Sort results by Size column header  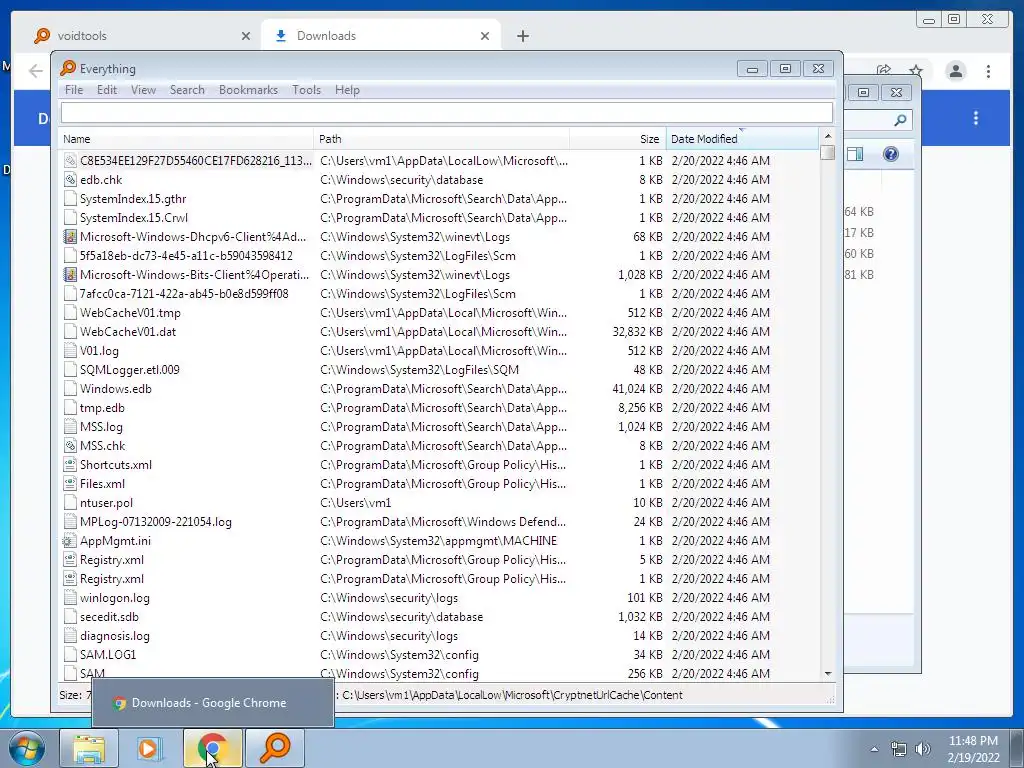(x=618, y=138)
